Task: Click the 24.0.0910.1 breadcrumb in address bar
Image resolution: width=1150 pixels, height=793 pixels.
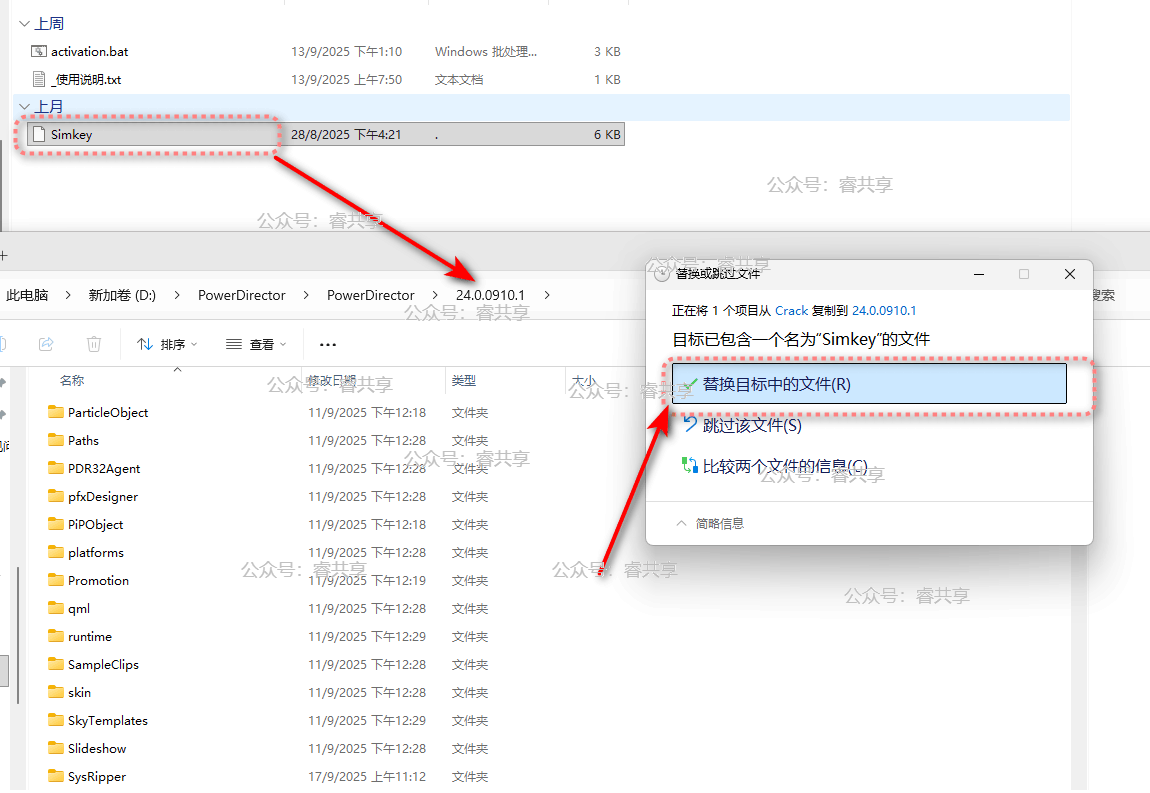Action: 490,295
